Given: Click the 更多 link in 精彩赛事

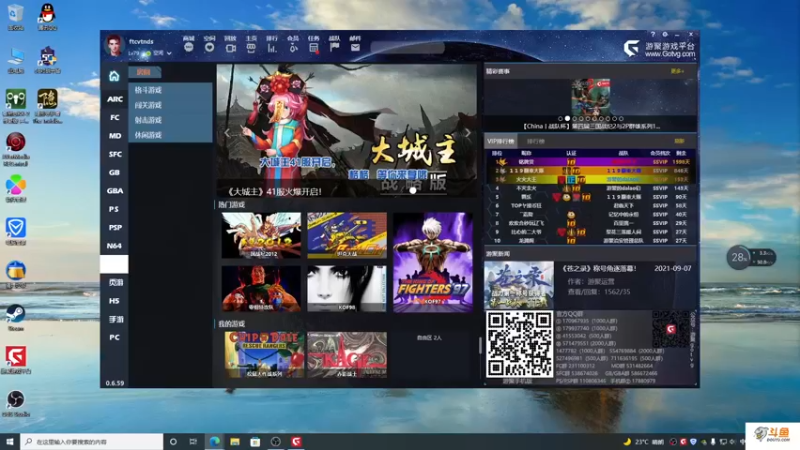Looking at the screenshot, I should (677, 71).
